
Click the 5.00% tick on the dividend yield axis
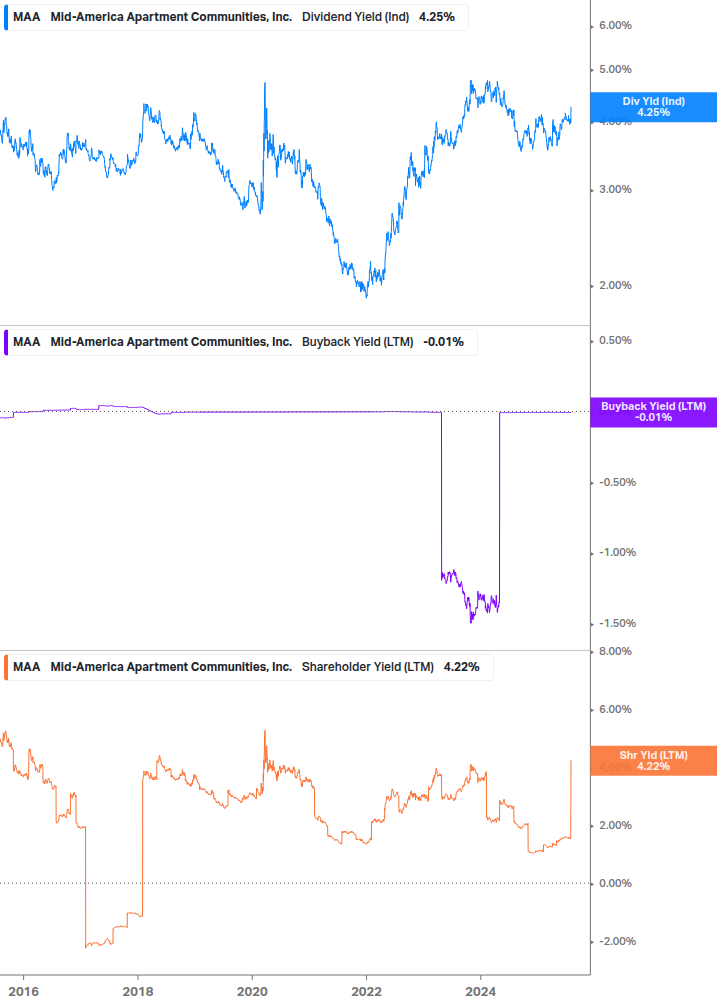[615, 69]
